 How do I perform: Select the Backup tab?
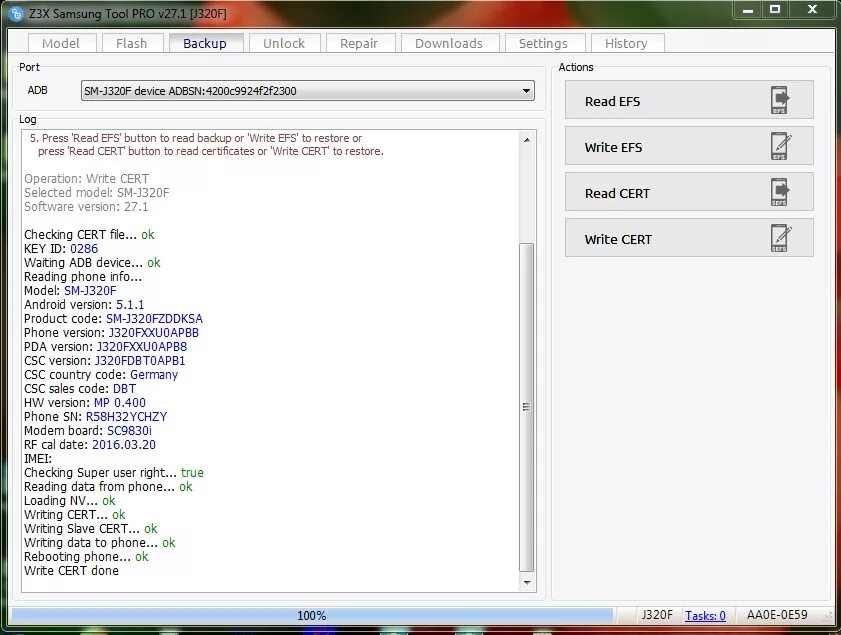(205, 43)
